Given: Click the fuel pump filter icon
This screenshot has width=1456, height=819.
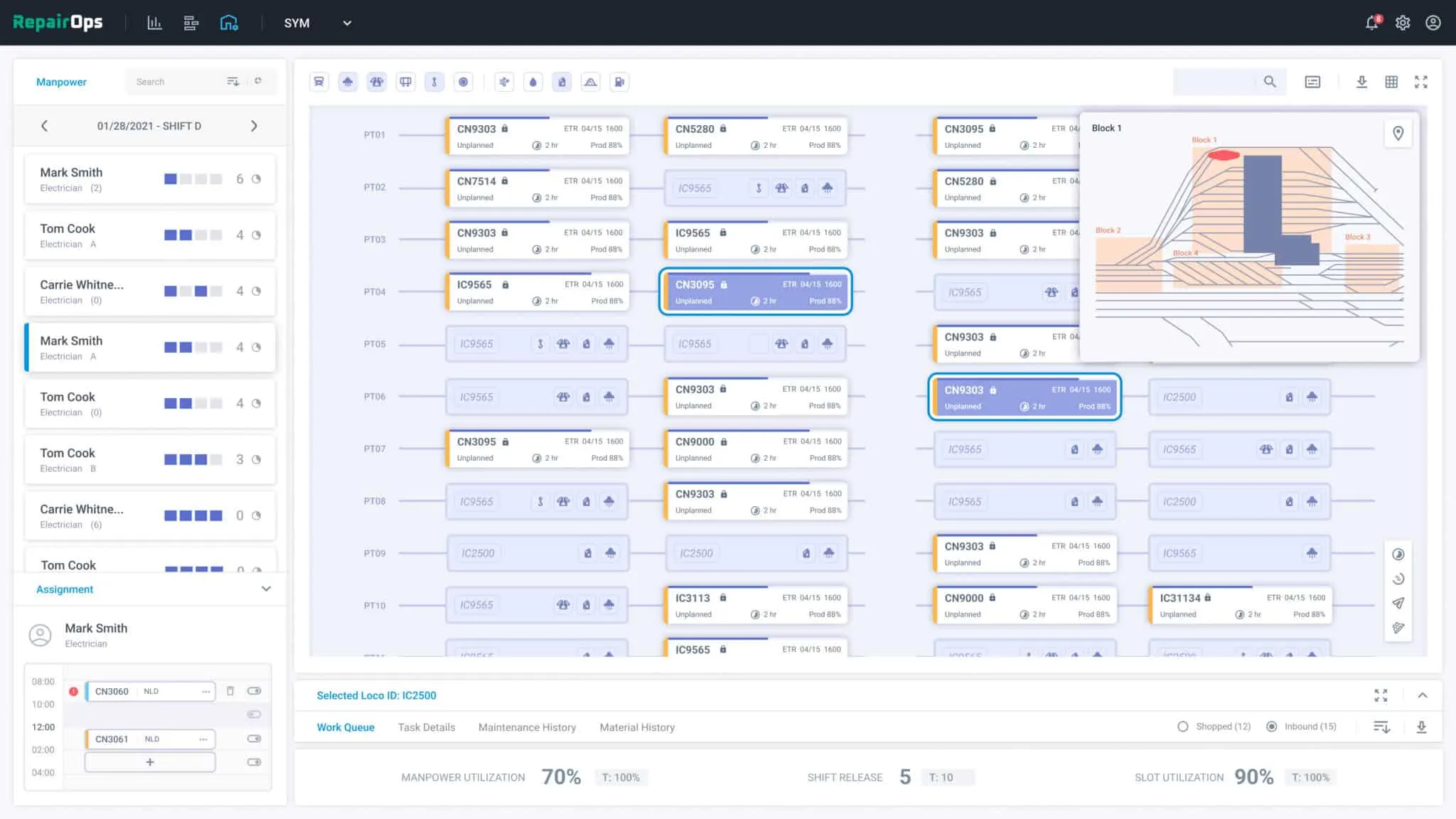Looking at the screenshot, I should [619, 82].
